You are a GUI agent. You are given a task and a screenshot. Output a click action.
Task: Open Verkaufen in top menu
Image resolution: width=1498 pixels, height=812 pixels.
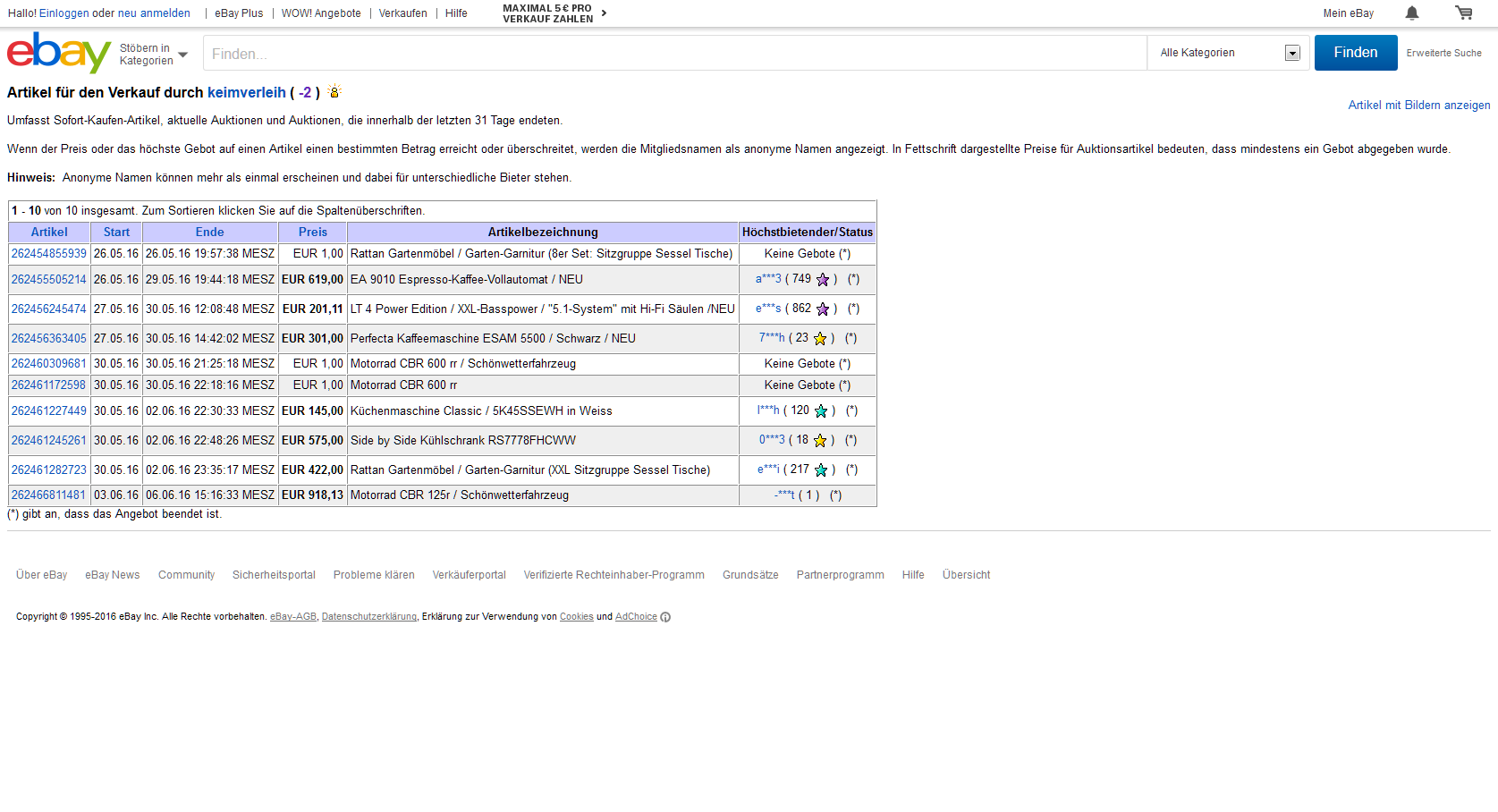402,13
